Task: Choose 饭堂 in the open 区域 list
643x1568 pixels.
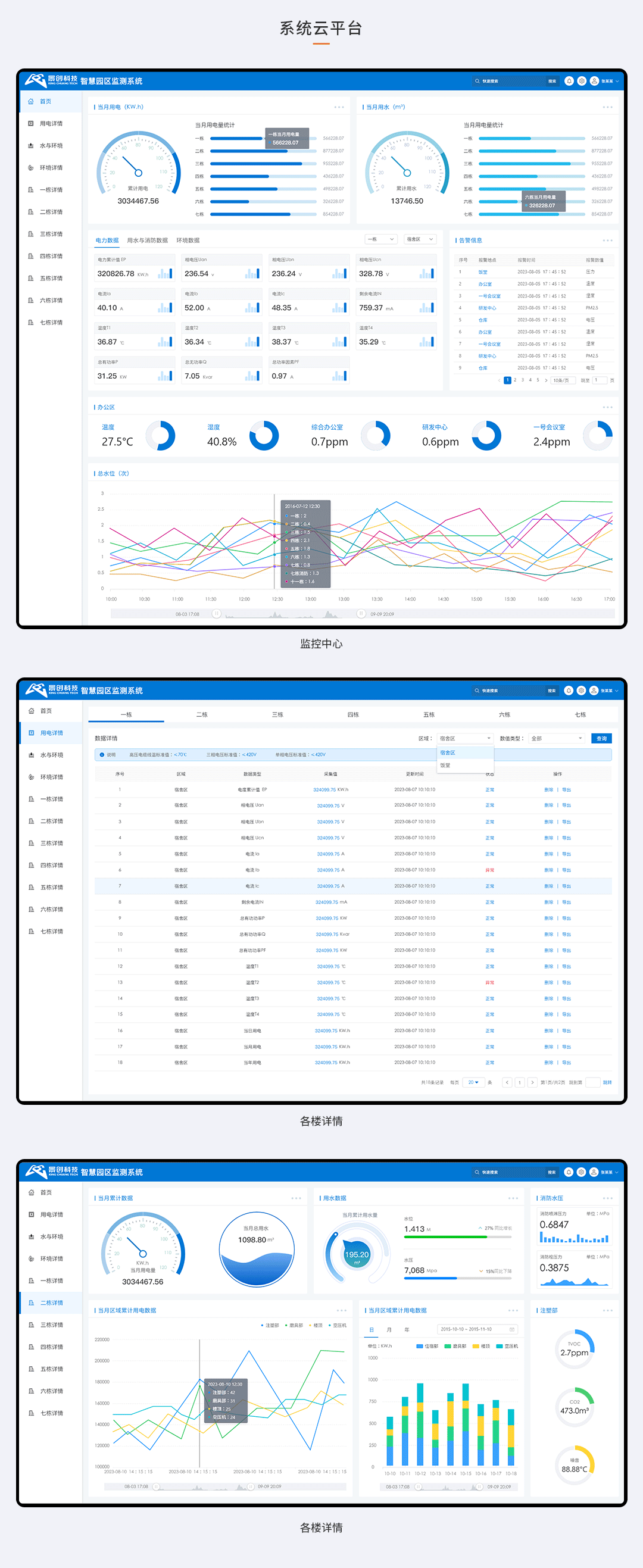Action: pos(446,765)
